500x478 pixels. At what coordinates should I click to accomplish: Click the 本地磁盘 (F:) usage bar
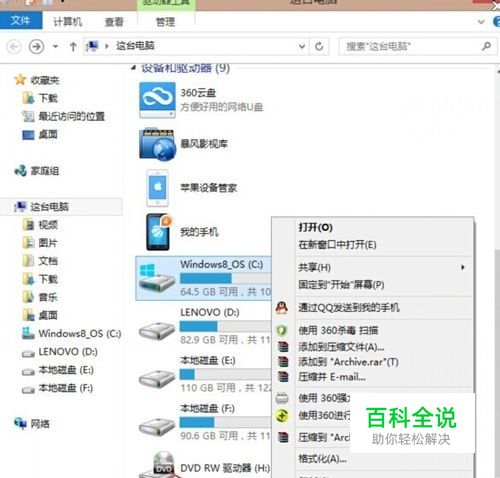point(226,422)
